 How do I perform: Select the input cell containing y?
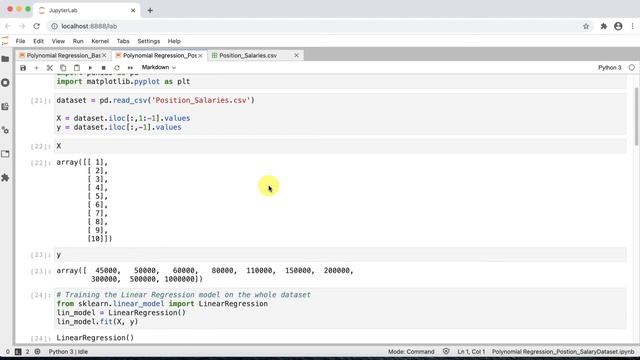tap(340, 255)
